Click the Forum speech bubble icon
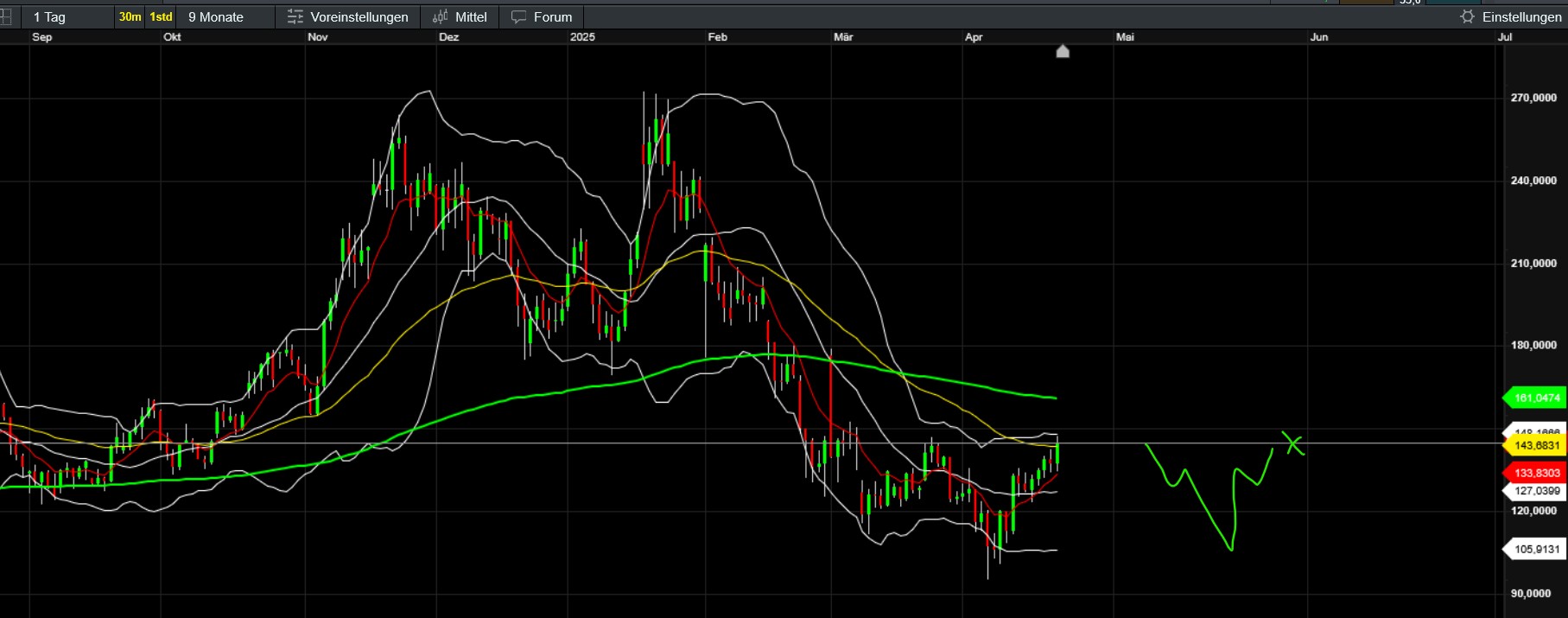1568x618 pixels. [518, 17]
